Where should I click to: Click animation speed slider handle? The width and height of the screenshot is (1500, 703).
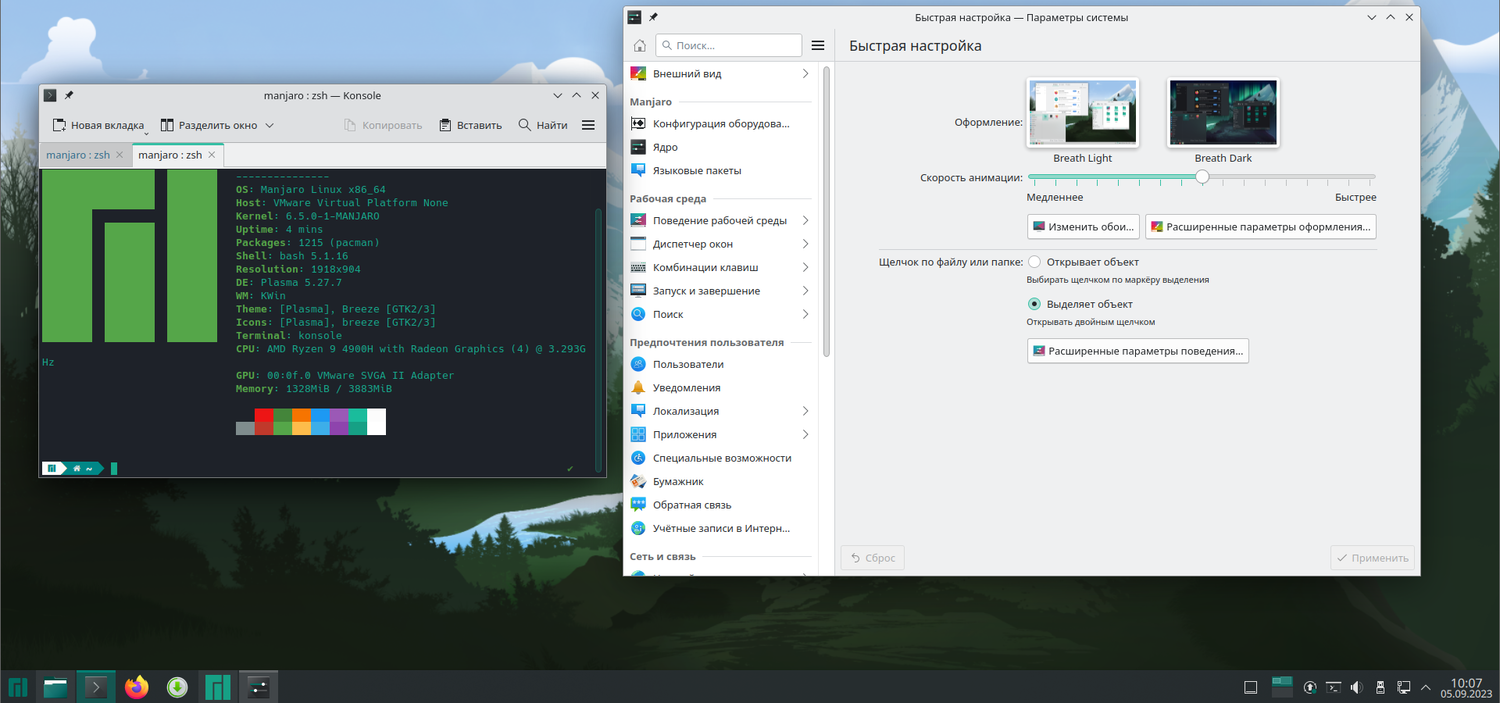click(1202, 177)
